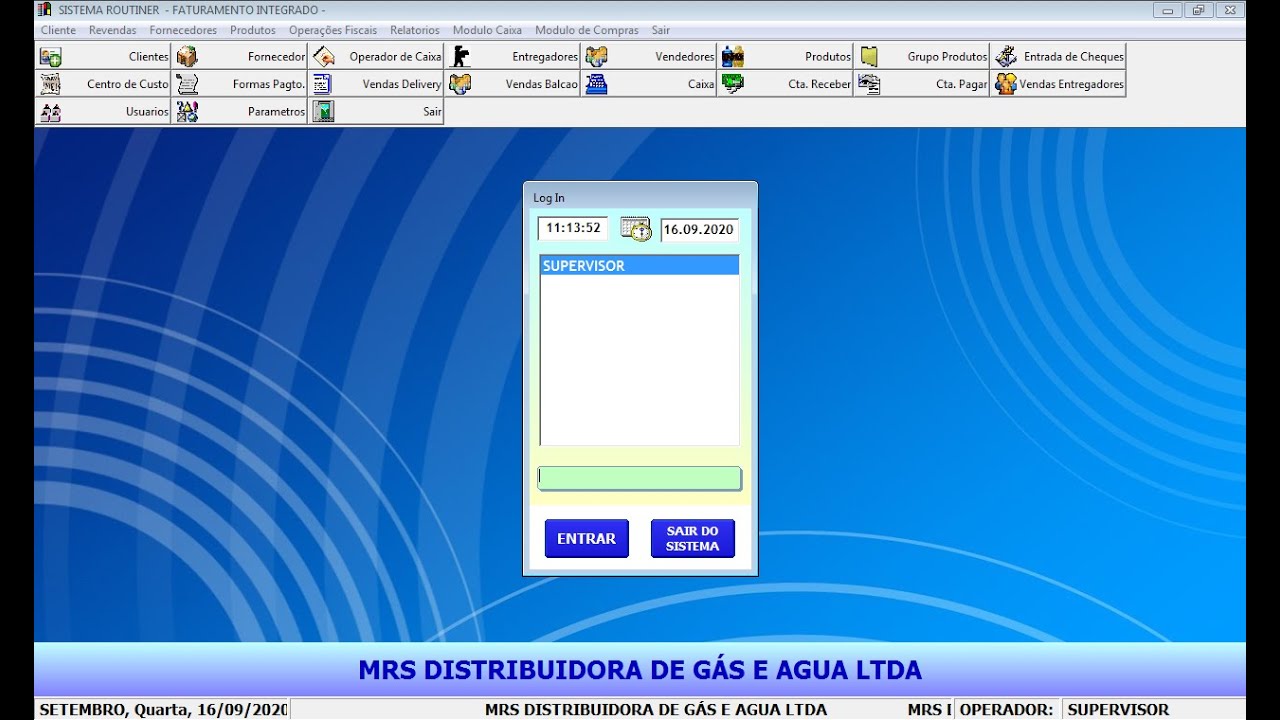Click the application icon in title bar
Viewport: 1280px width, 720px height.
coord(44,10)
